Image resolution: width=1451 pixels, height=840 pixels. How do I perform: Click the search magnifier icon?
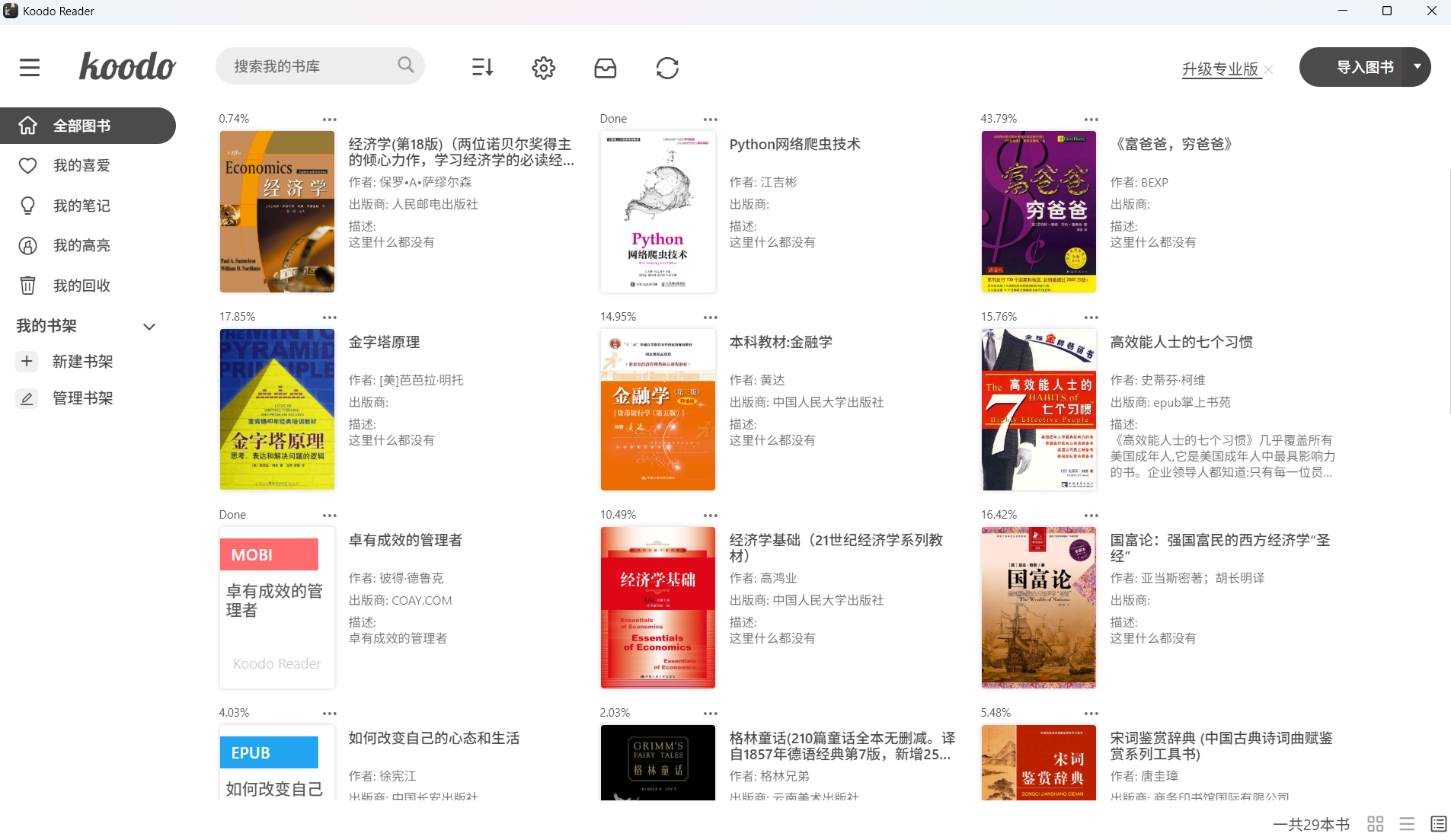click(405, 65)
